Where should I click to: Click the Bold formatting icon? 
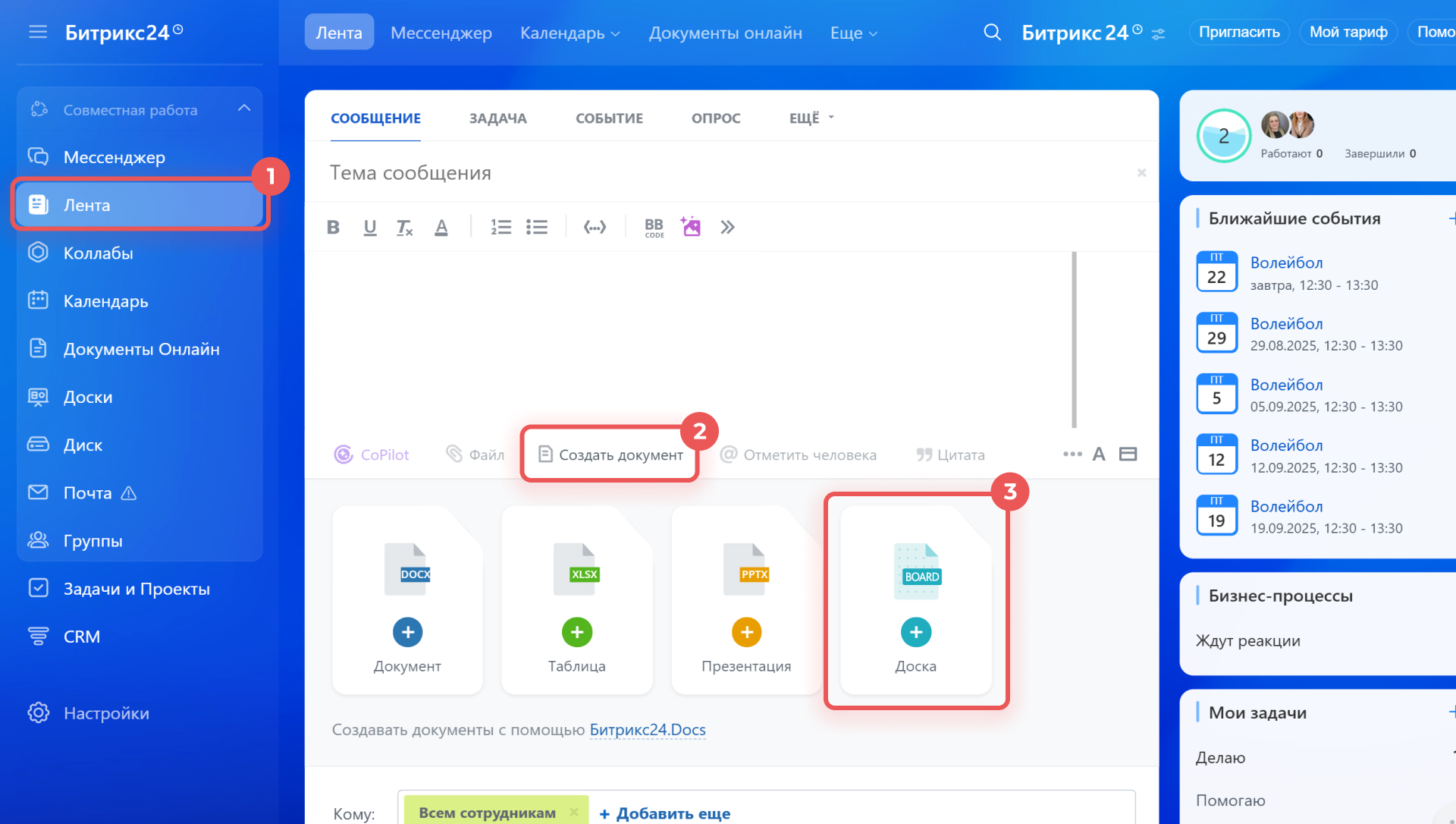click(333, 227)
